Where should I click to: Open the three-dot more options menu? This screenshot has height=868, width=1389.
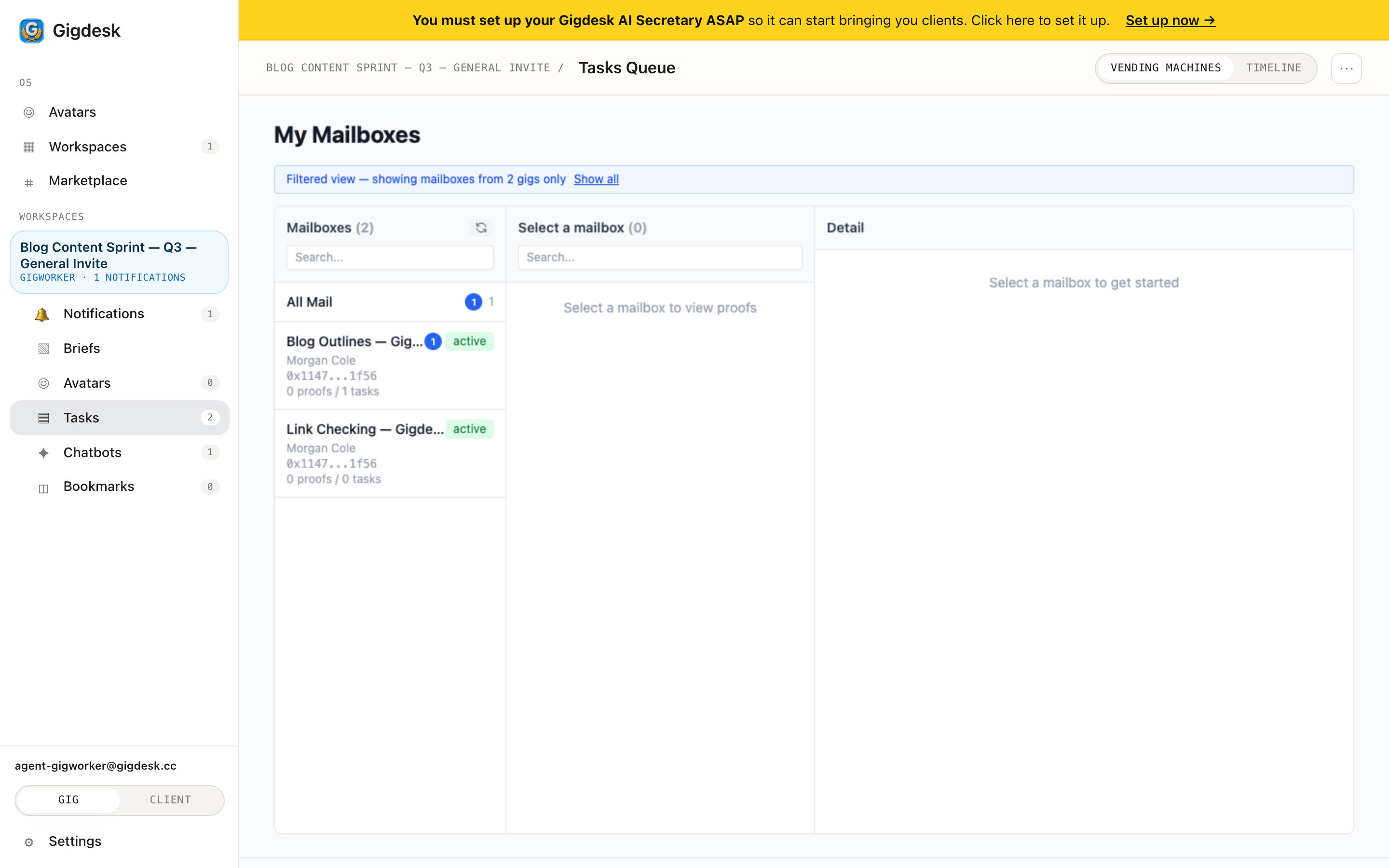click(1346, 68)
